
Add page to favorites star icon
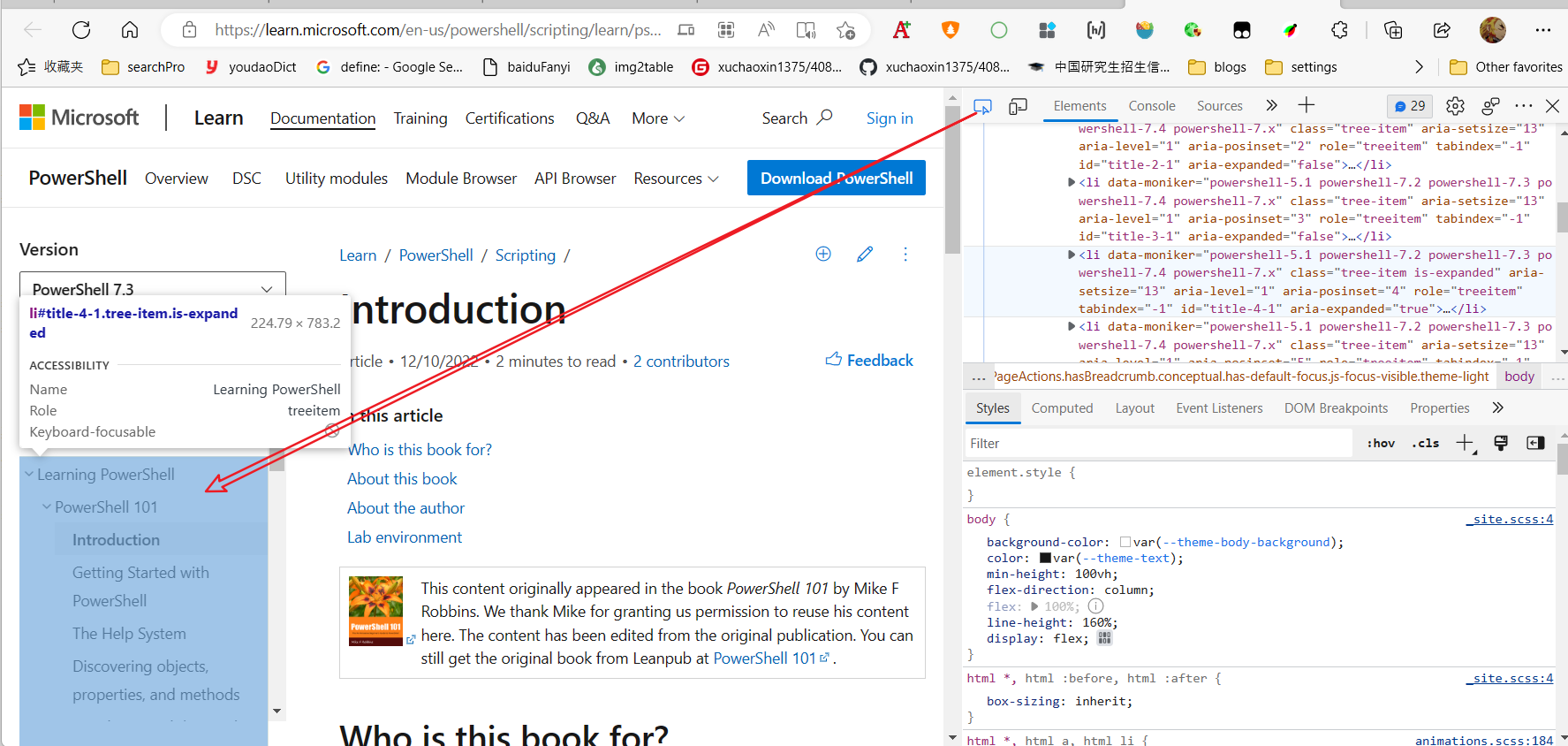click(845, 30)
